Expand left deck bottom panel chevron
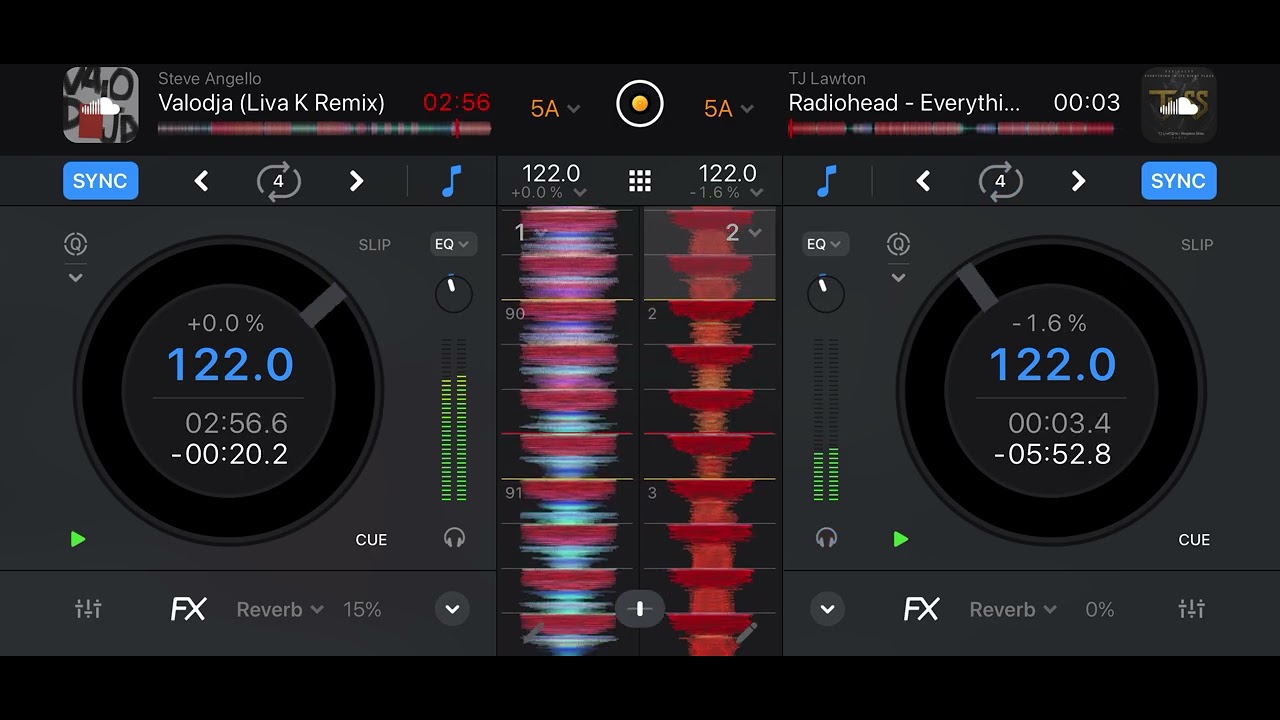 coord(452,609)
